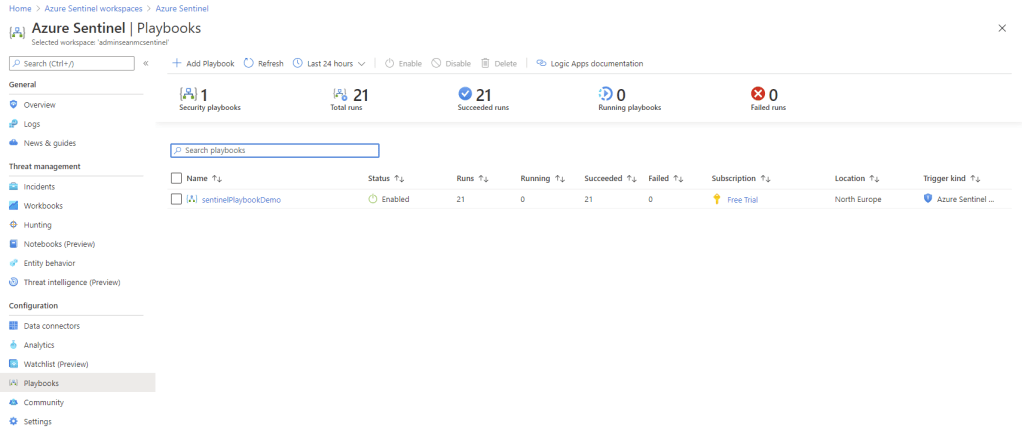Check the select-all checkbox in header
Image resolution: width=1022 pixels, height=444 pixels.
(176, 178)
